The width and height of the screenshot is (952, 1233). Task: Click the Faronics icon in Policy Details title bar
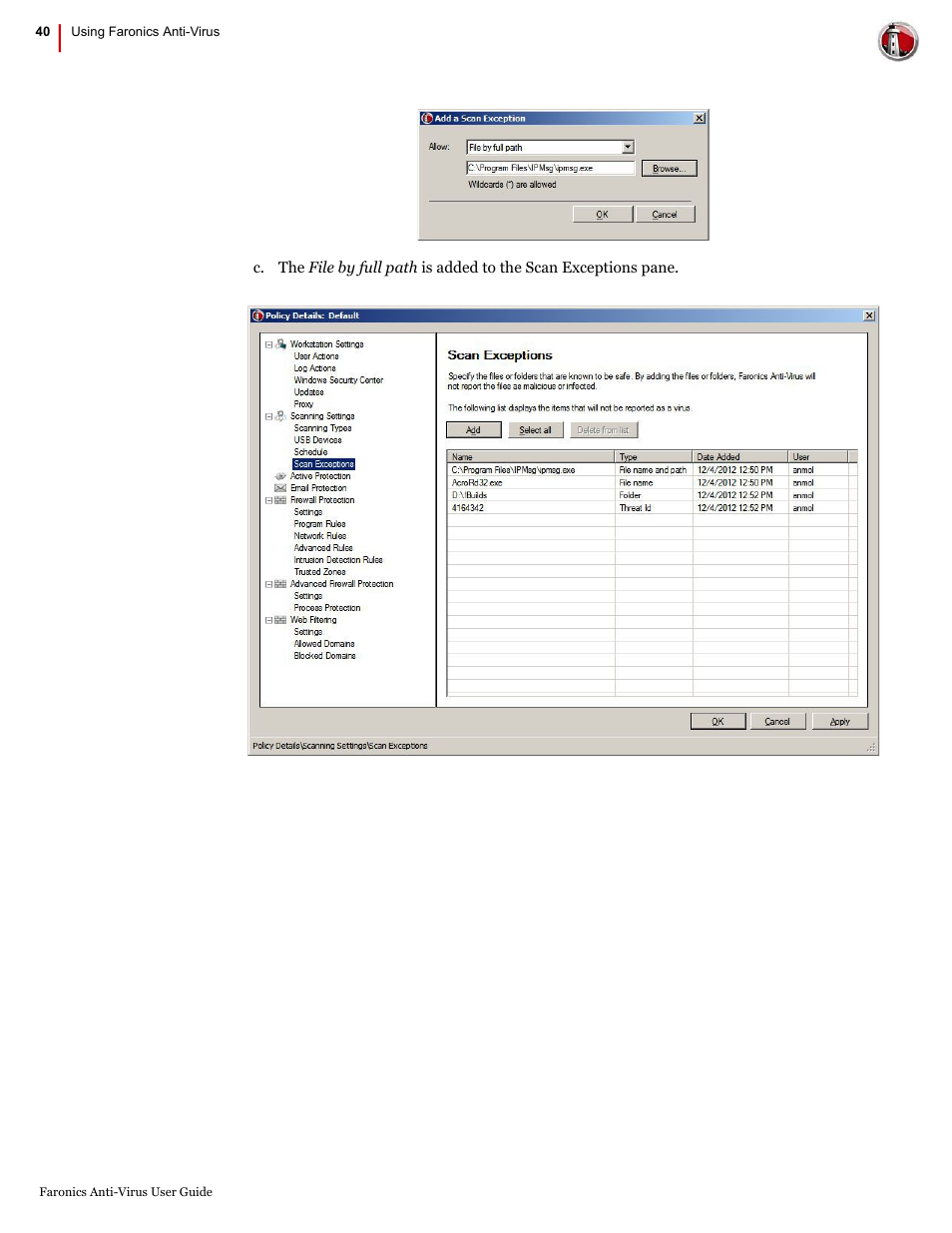click(x=257, y=315)
